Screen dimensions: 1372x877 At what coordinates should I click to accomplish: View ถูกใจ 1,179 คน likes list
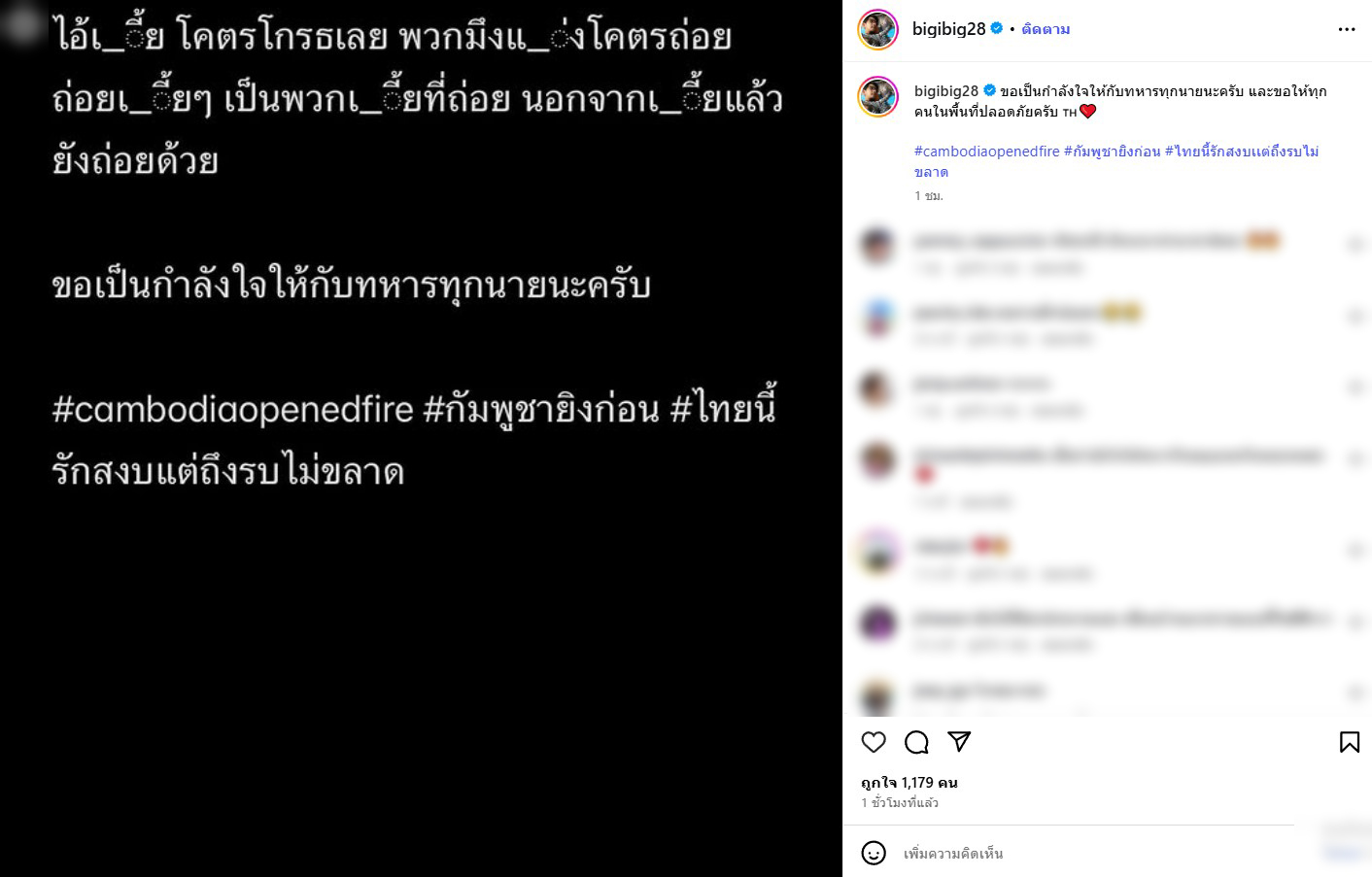click(909, 782)
